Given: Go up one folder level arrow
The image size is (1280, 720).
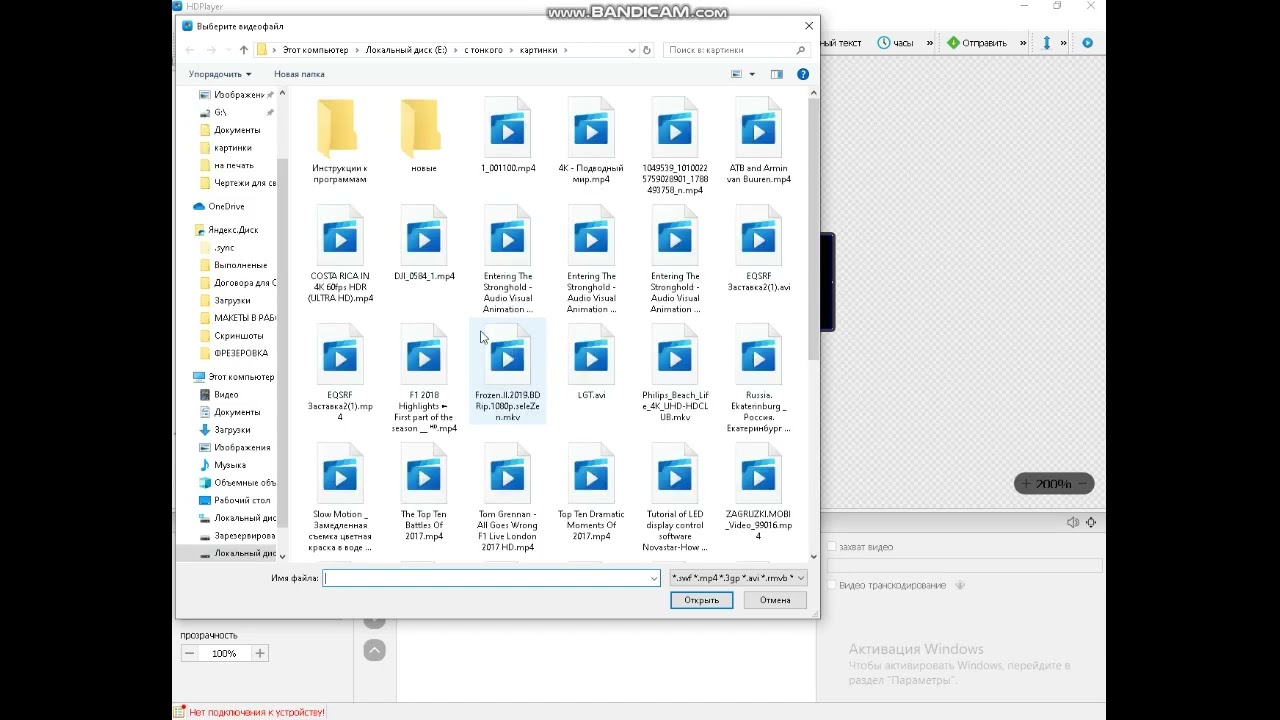Looking at the screenshot, I should point(244,50).
